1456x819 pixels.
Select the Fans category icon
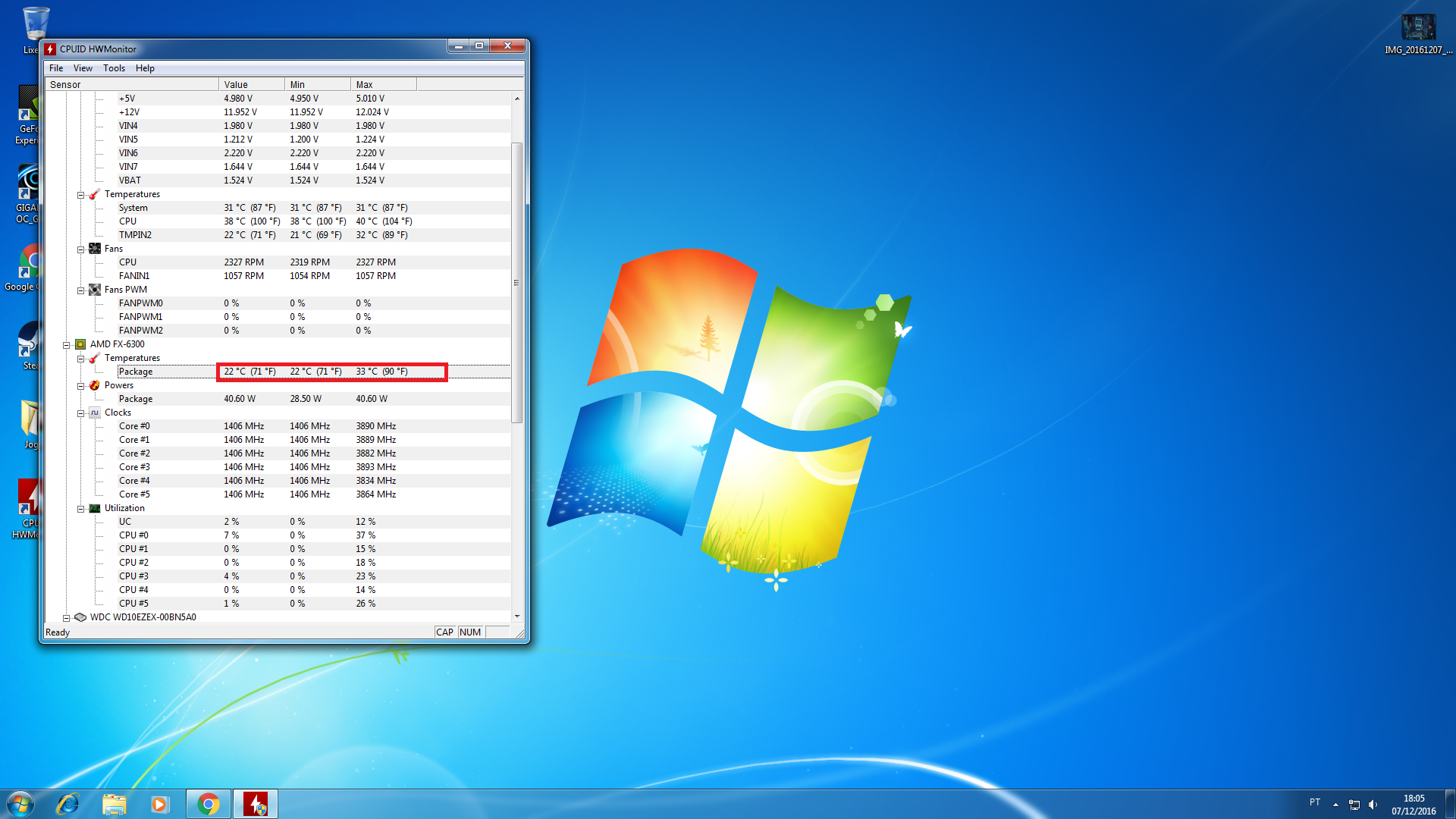pyautogui.click(x=95, y=249)
